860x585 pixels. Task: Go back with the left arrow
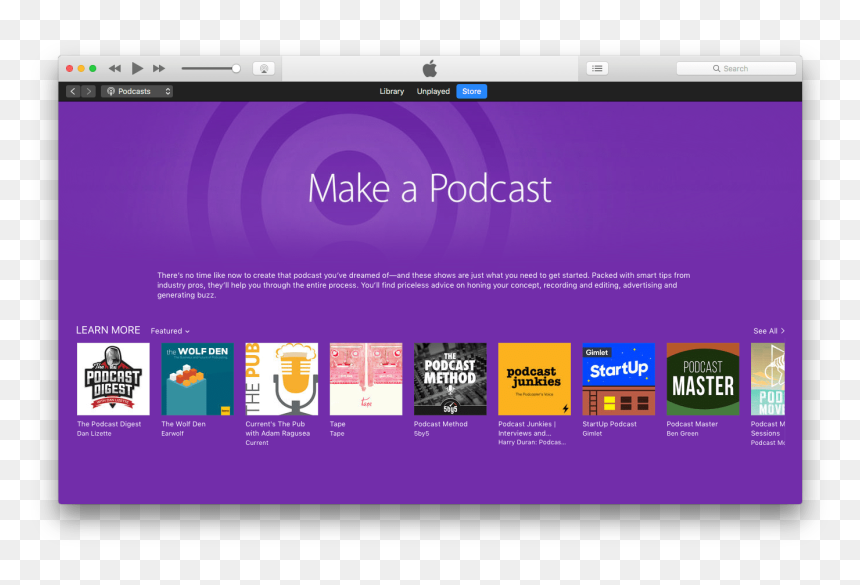pos(73,92)
